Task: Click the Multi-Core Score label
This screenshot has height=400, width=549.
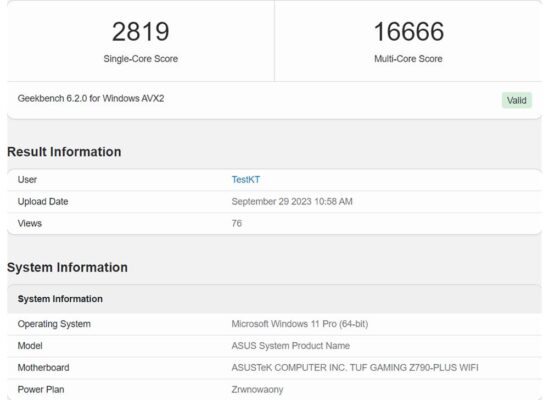Action: (408, 59)
